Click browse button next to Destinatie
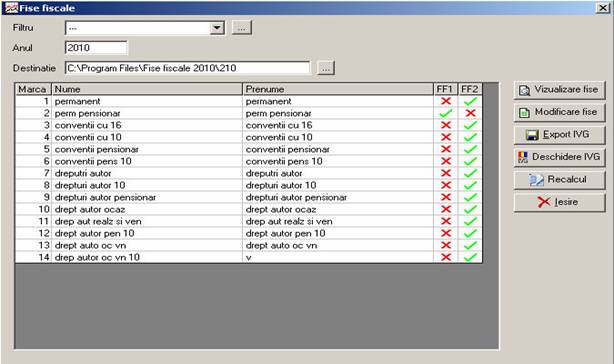Image resolution: width=614 pixels, height=364 pixels. pyautogui.click(x=325, y=68)
